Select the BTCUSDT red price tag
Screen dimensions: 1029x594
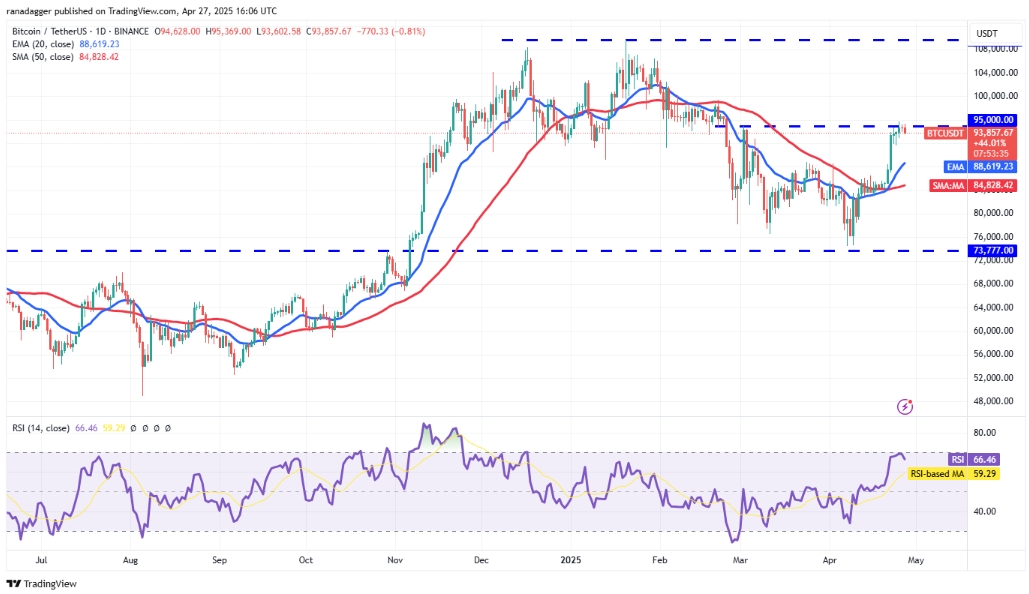pos(945,133)
